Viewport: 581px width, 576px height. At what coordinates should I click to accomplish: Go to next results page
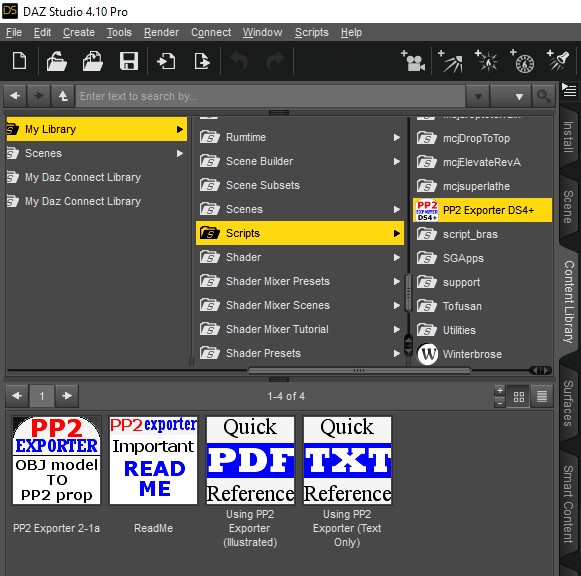coord(67,396)
